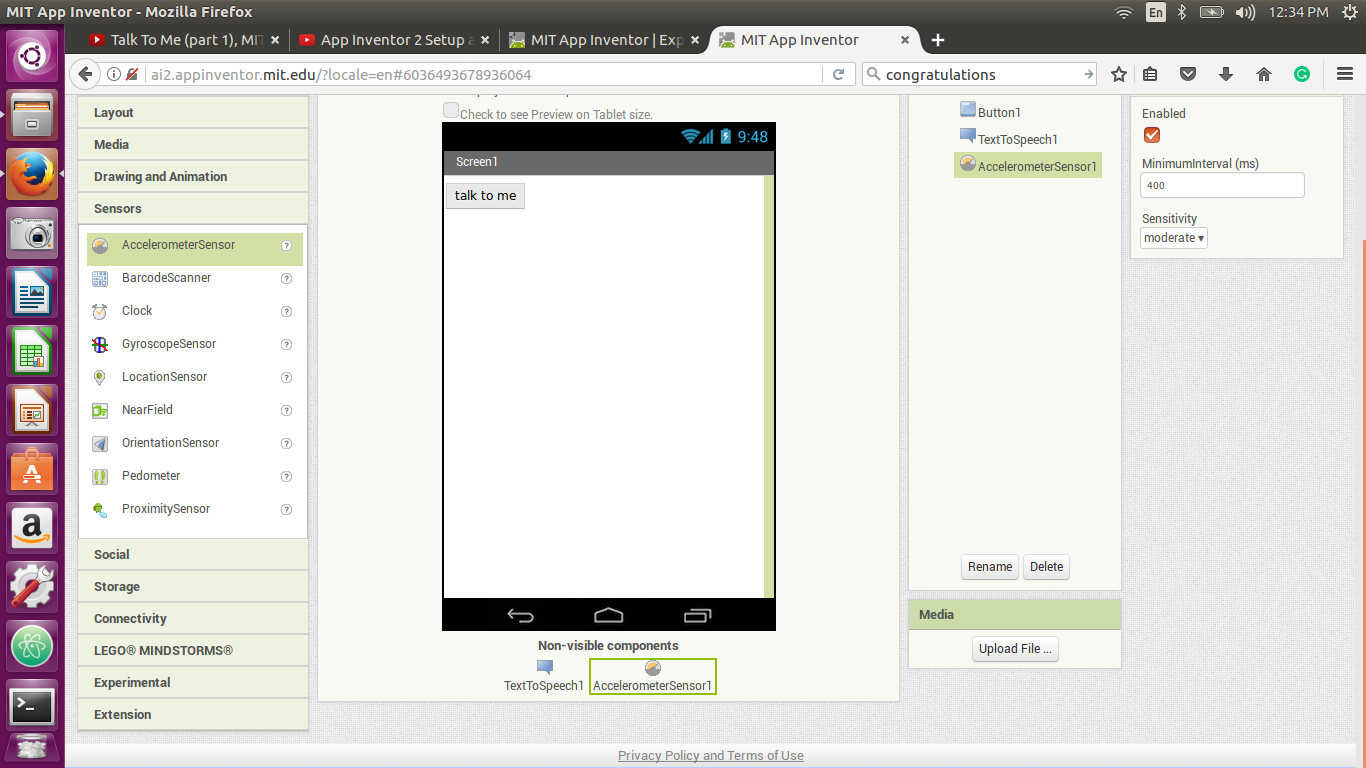Expand the Media palette section
1366x768 pixels.
click(x=193, y=145)
